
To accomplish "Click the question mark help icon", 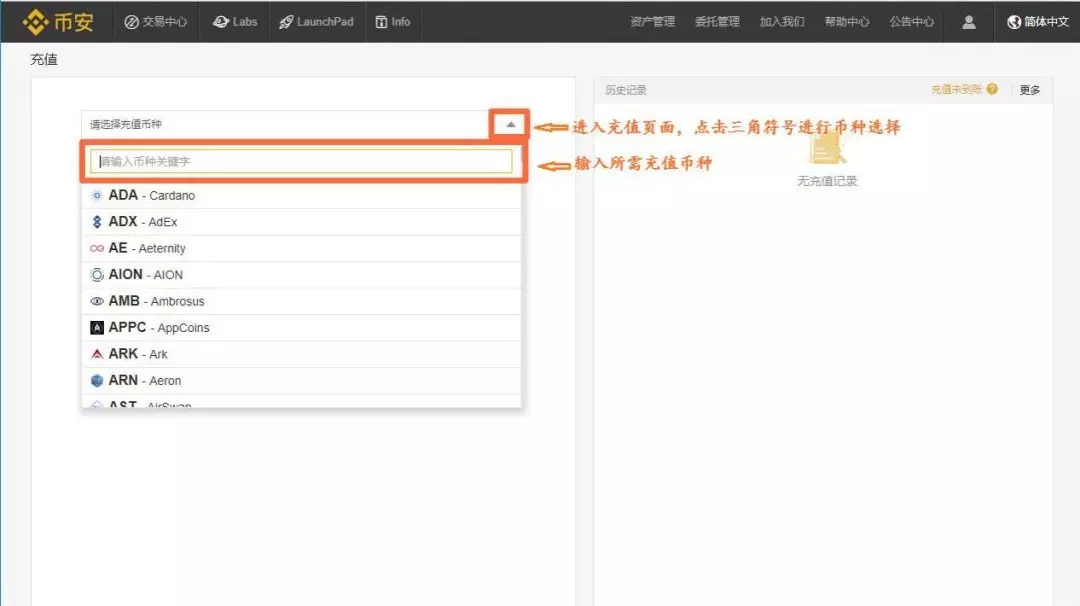I will pos(992,89).
